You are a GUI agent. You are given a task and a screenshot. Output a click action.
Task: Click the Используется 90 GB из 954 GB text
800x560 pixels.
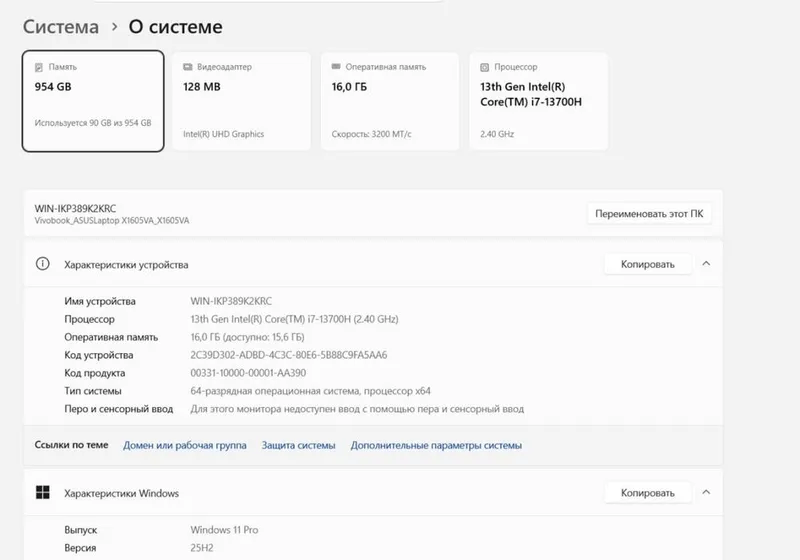point(93,123)
